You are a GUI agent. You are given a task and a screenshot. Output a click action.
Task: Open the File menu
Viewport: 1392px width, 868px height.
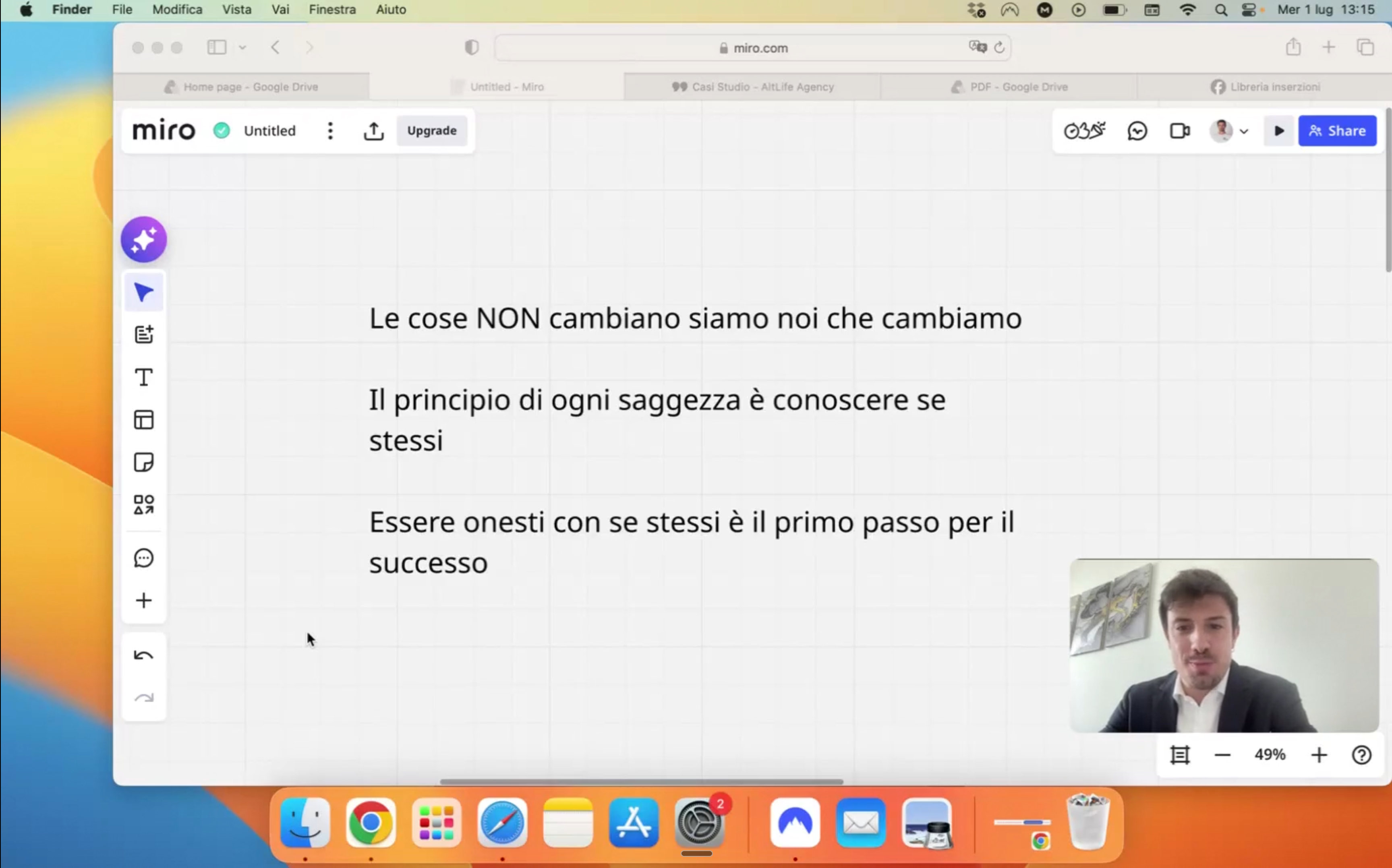point(122,10)
